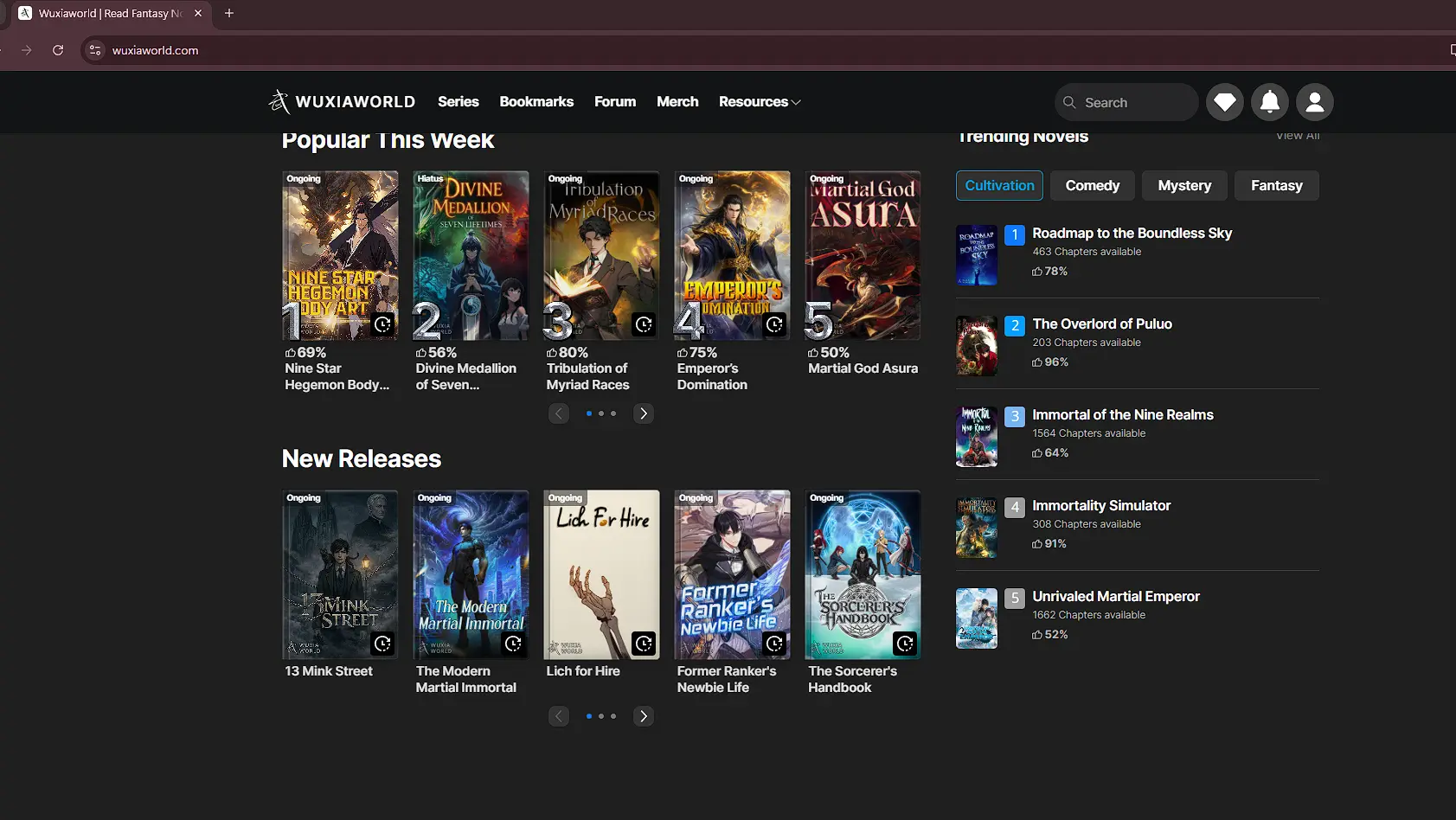Open The Overlord of Puluo trending title
This screenshot has width=1456, height=820.
1102,324
